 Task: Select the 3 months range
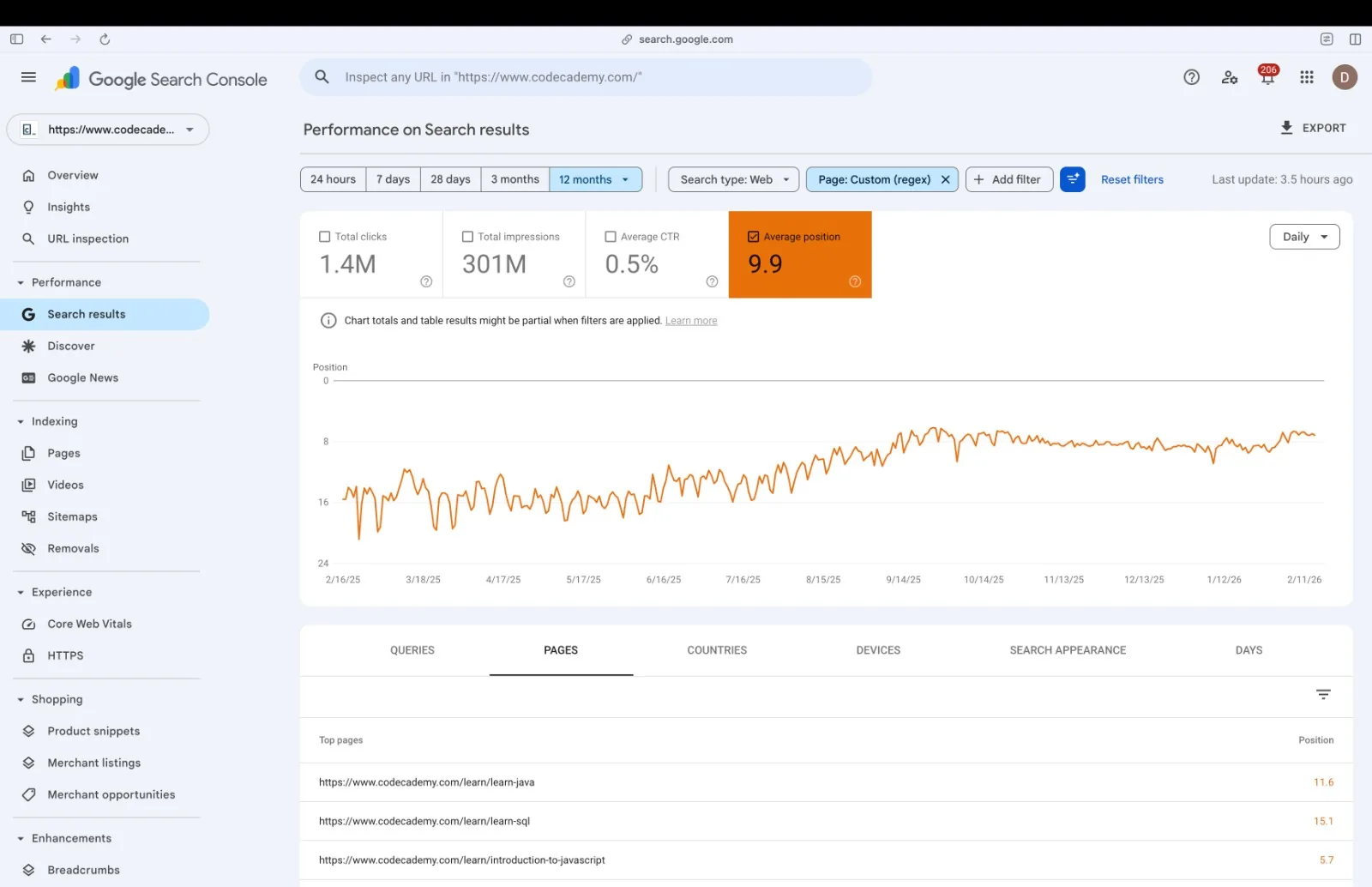(514, 179)
